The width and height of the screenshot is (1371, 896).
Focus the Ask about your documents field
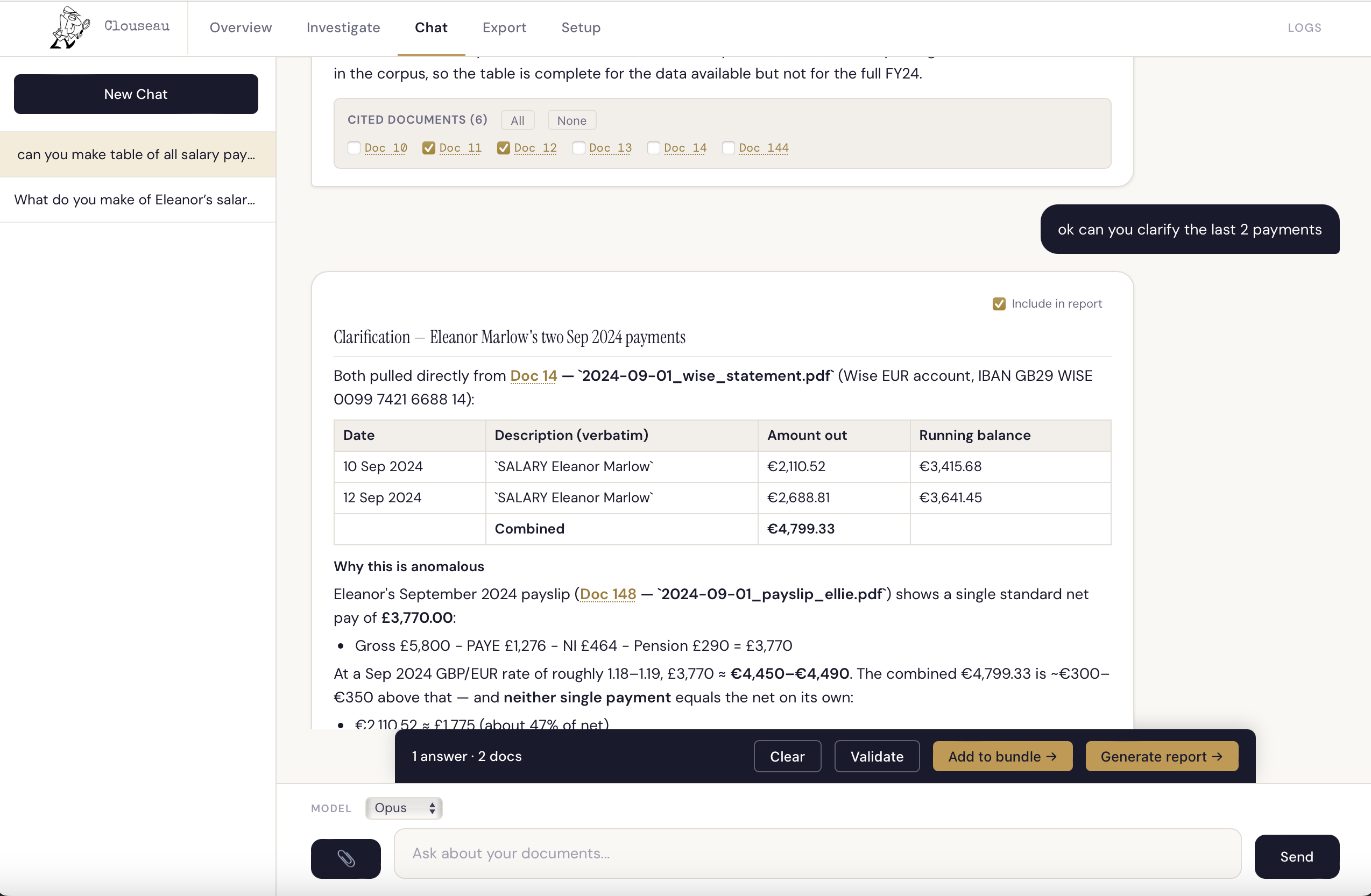click(817, 854)
